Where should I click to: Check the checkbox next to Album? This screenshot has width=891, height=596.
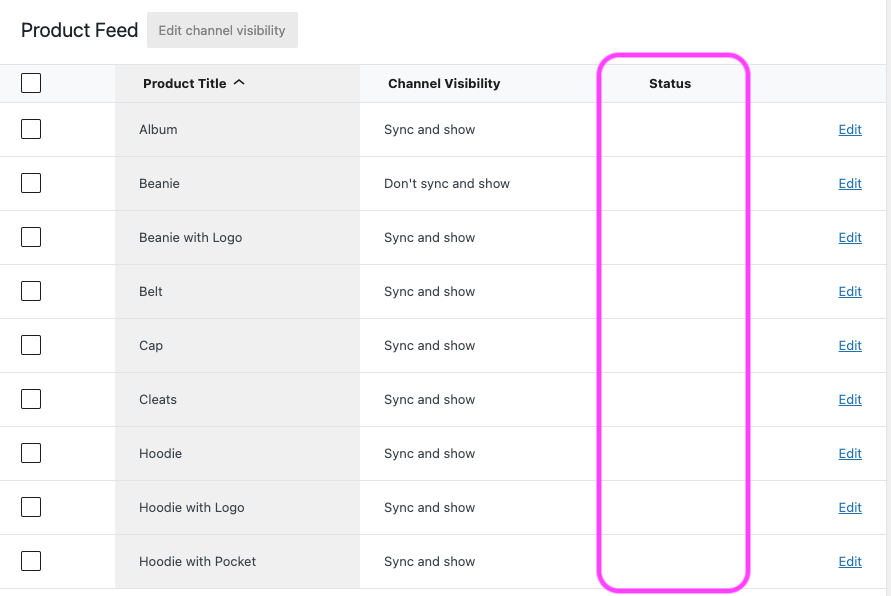pyautogui.click(x=30, y=129)
